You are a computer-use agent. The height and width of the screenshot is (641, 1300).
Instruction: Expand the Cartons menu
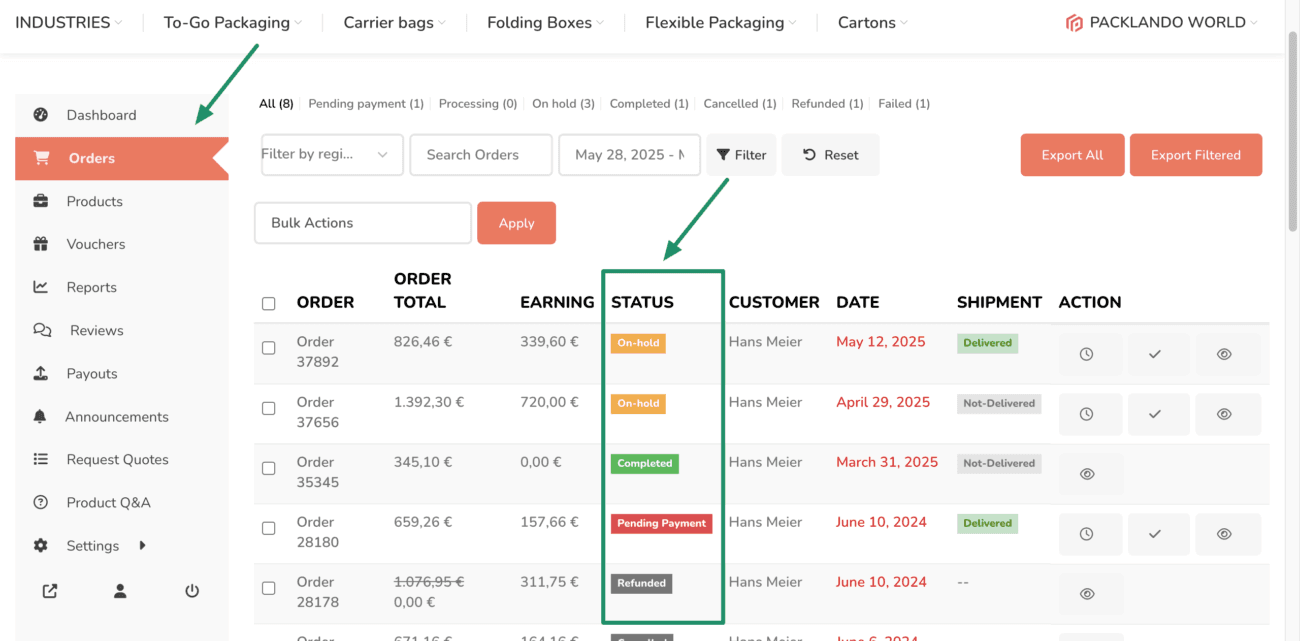point(873,22)
